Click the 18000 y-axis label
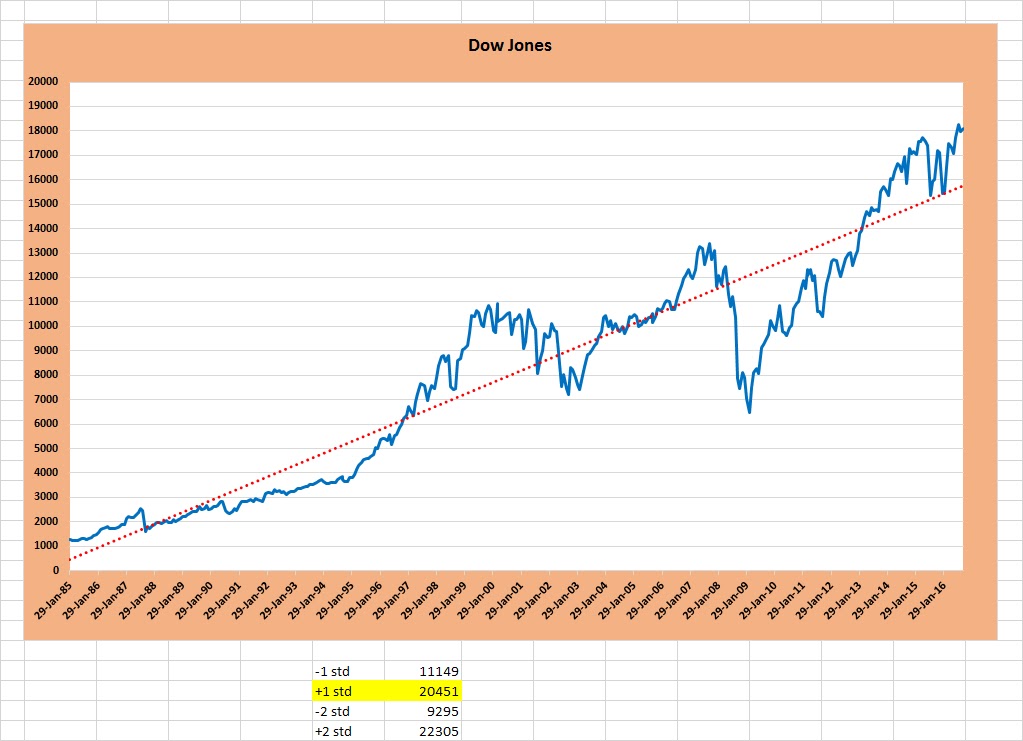 click(43, 130)
